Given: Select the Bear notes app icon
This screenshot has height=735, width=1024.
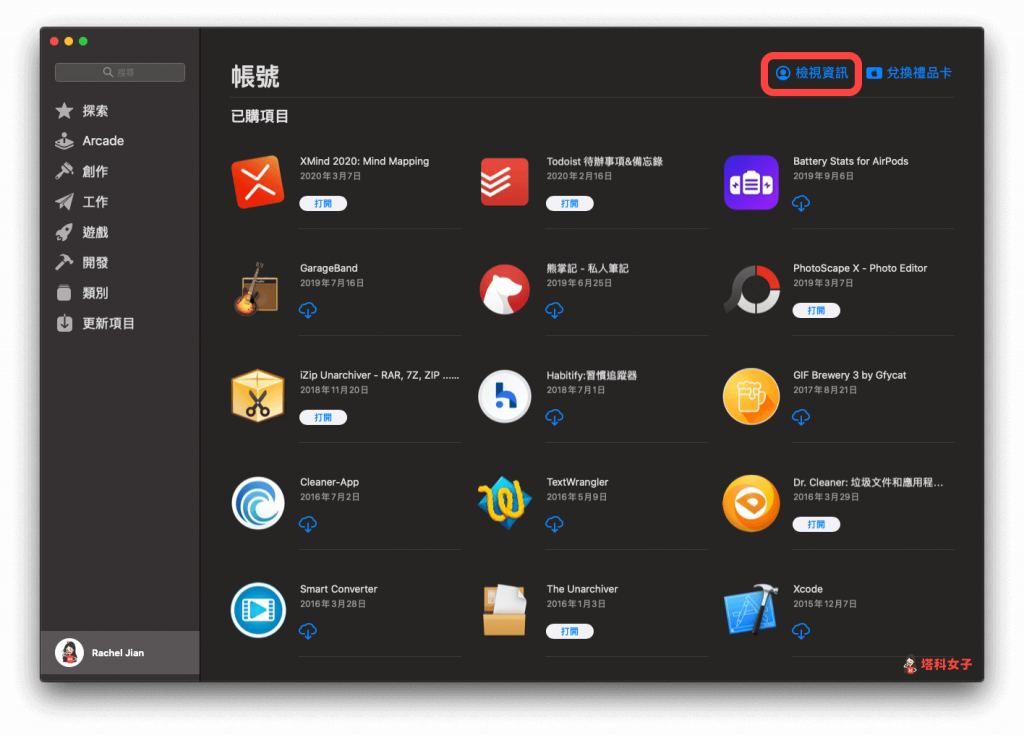Looking at the screenshot, I should [x=504, y=289].
